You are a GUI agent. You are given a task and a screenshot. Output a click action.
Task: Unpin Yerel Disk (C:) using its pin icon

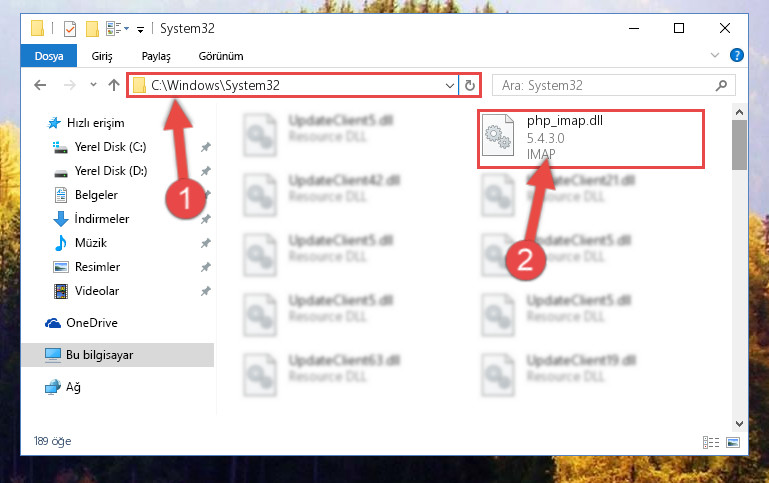pyautogui.click(x=205, y=147)
